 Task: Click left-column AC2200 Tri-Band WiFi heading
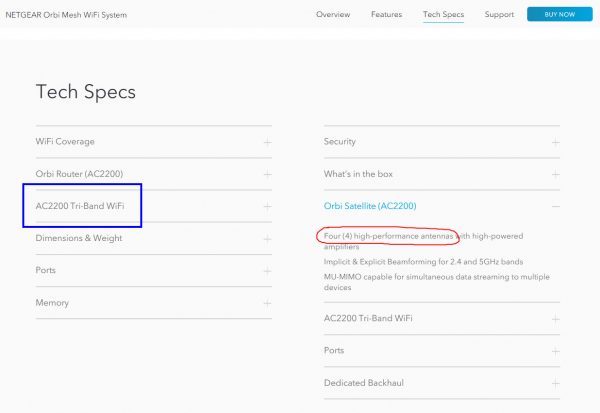coord(80,206)
